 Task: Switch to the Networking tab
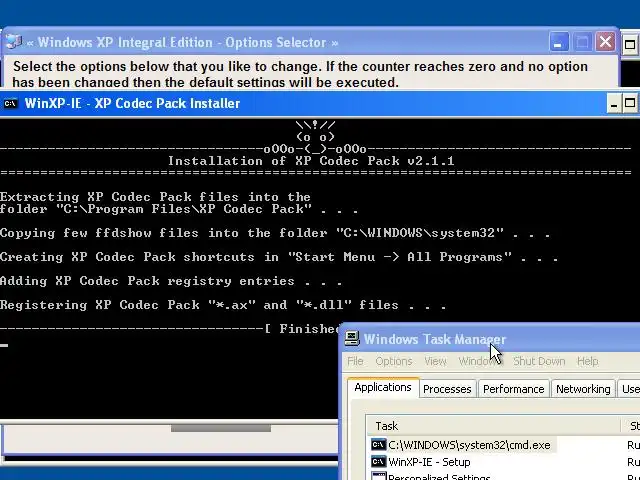coord(583,389)
